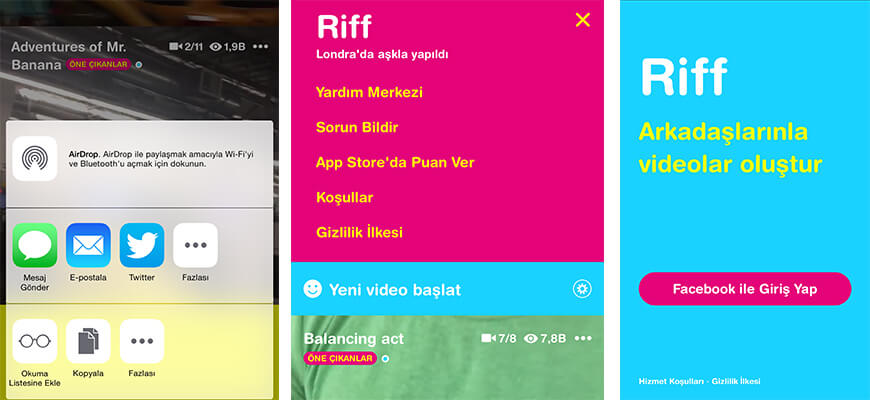The width and height of the screenshot is (870, 400).
Task: Add to reading list with glasses icon
Action: click(35, 341)
